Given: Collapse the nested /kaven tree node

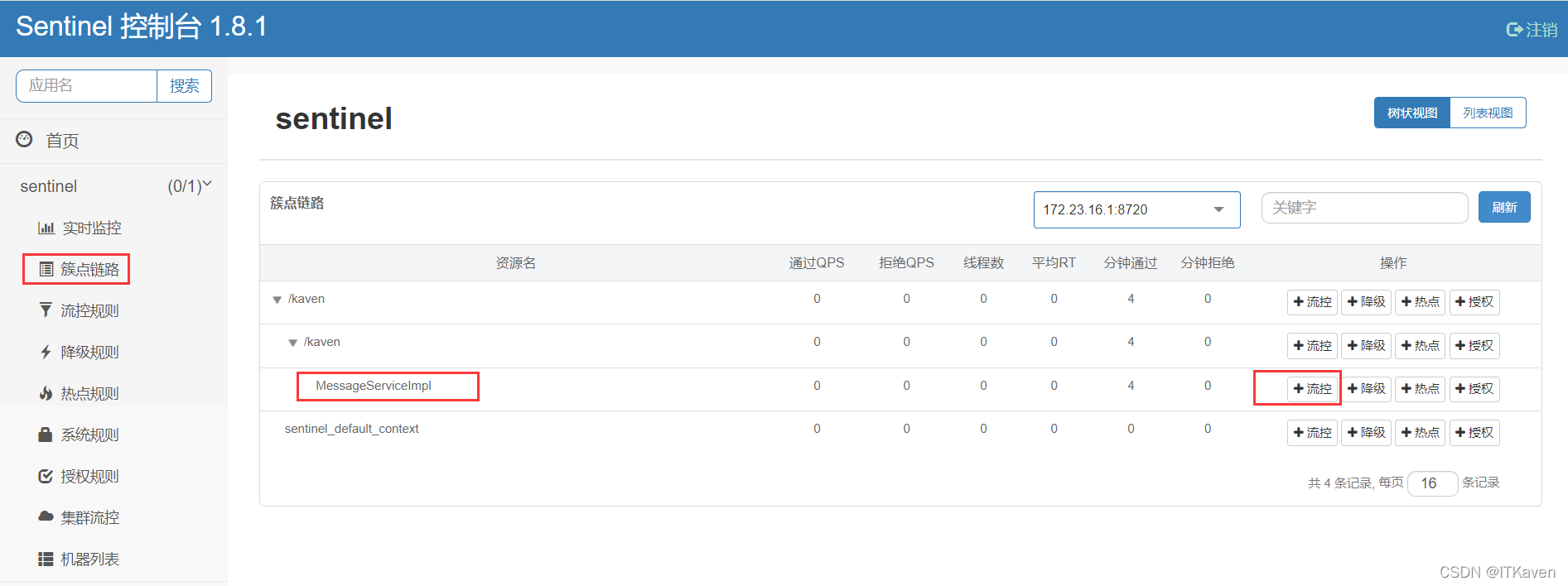Looking at the screenshot, I should click(x=292, y=343).
